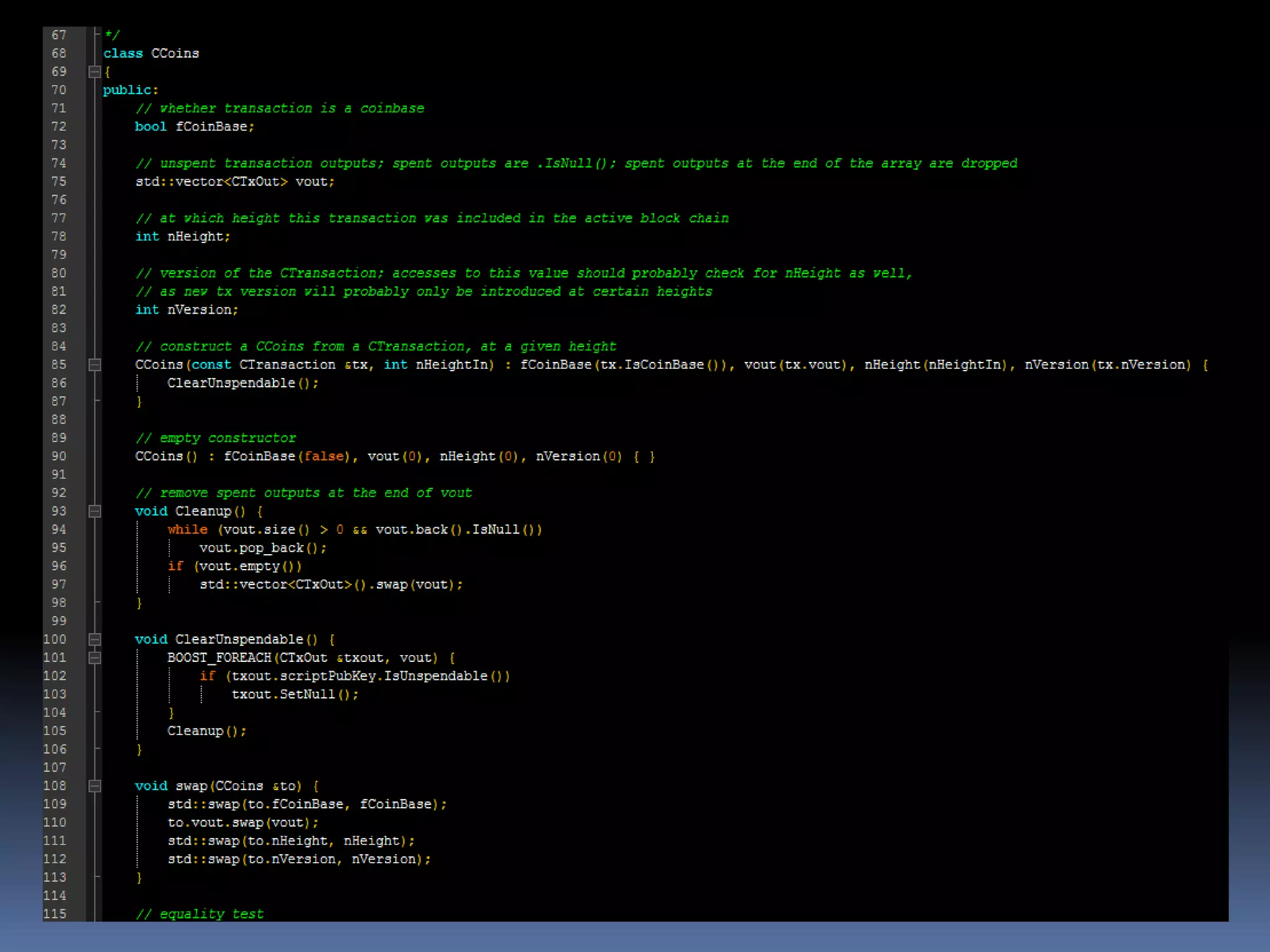Click 'vout.pop_back();' statement
Image resolution: width=1270 pixels, height=952 pixels.
262,548
